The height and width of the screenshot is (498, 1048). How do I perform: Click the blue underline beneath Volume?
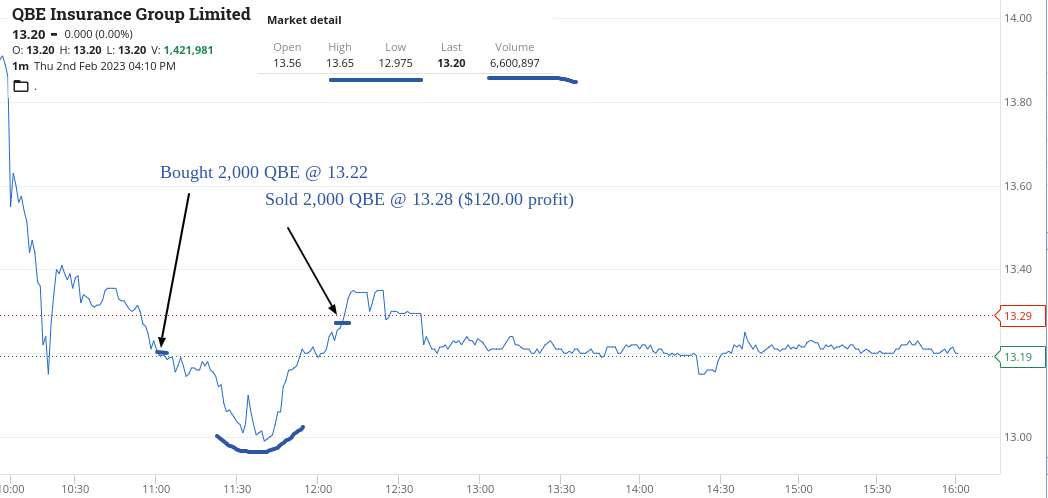click(x=530, y=78)
